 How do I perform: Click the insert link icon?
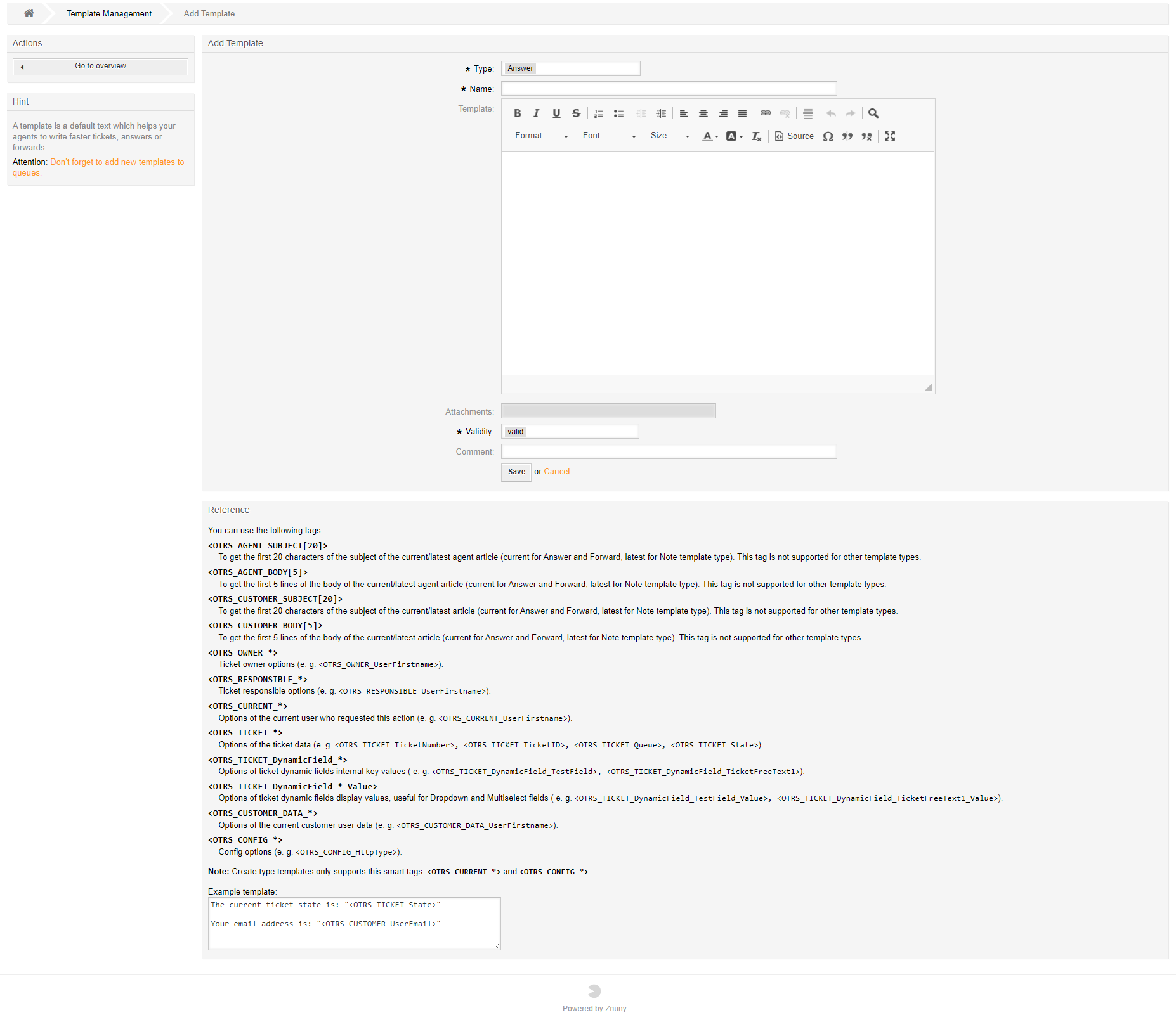766,113
